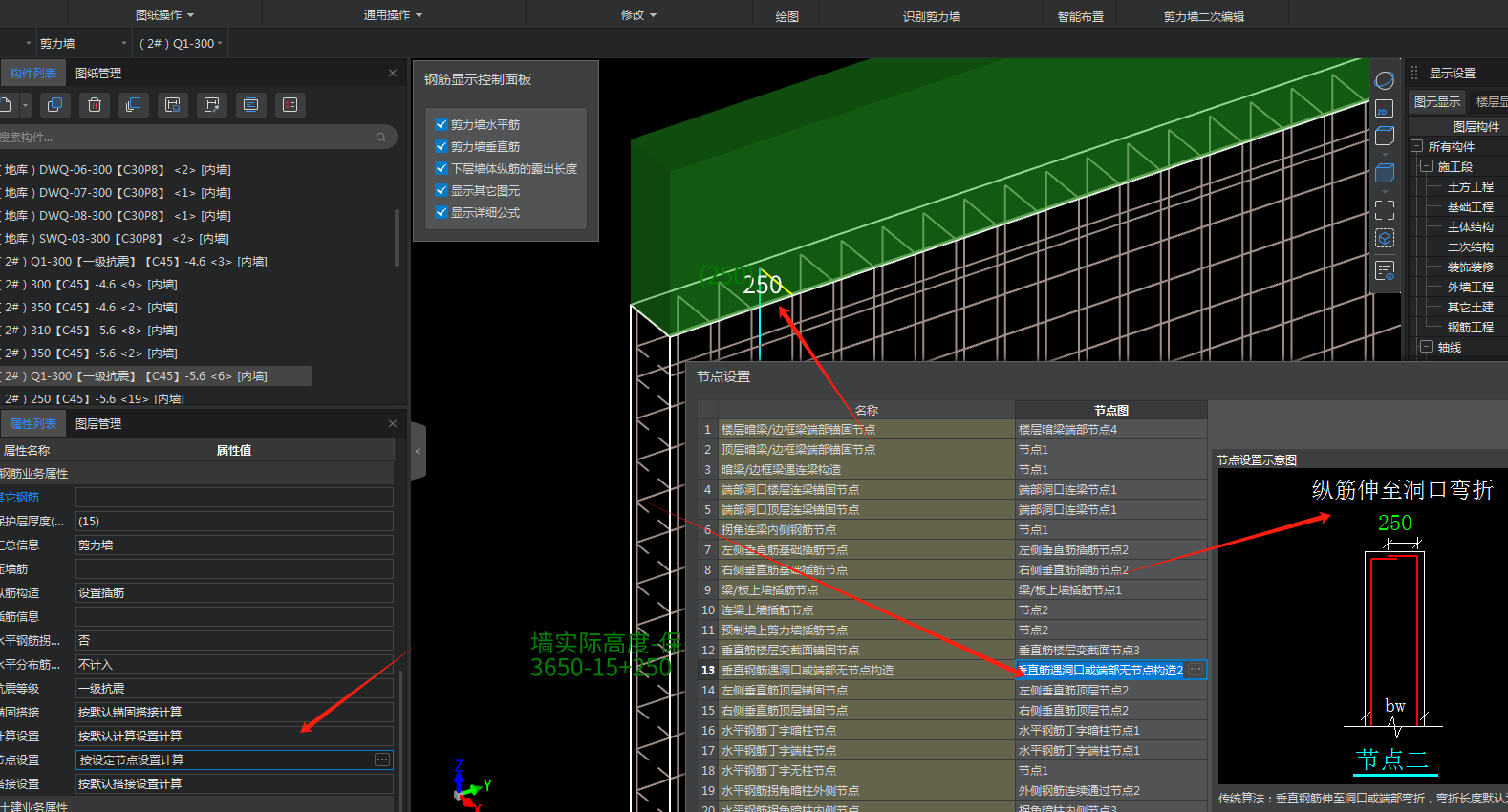Open the 图纸操作 dropdown menu

[164, 15]
